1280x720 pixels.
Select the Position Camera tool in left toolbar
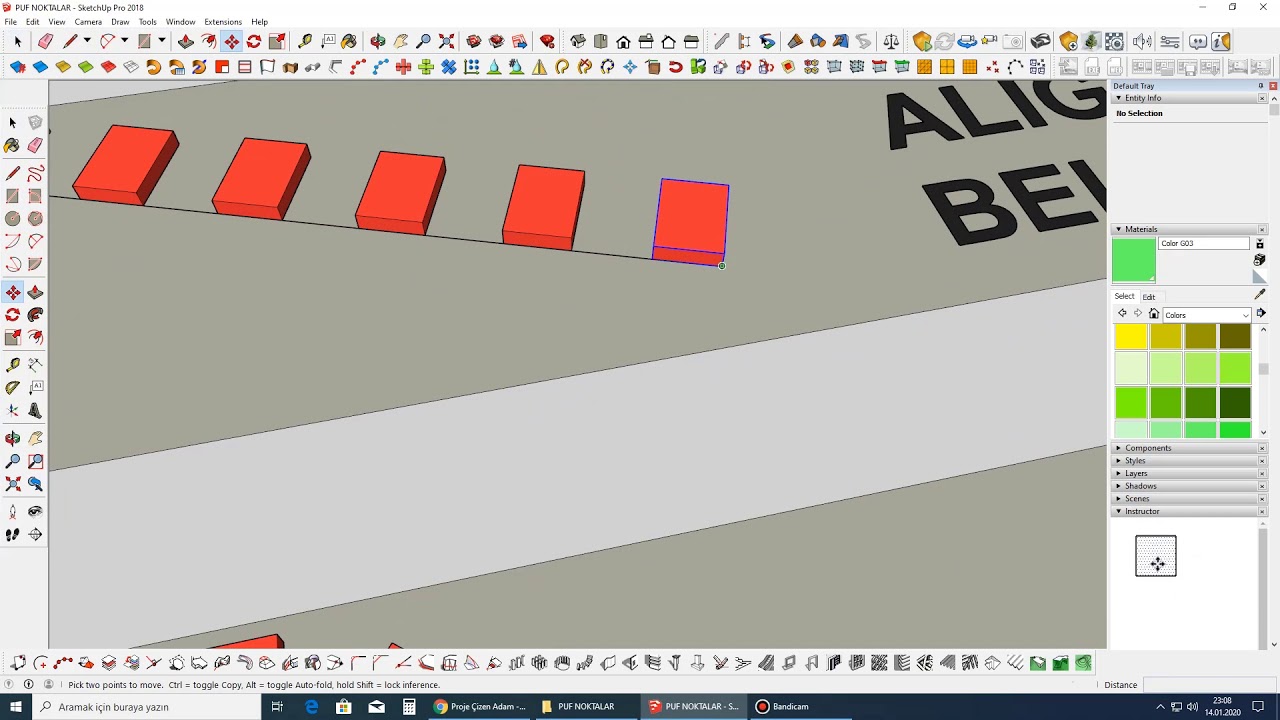(x=13, y=512)
